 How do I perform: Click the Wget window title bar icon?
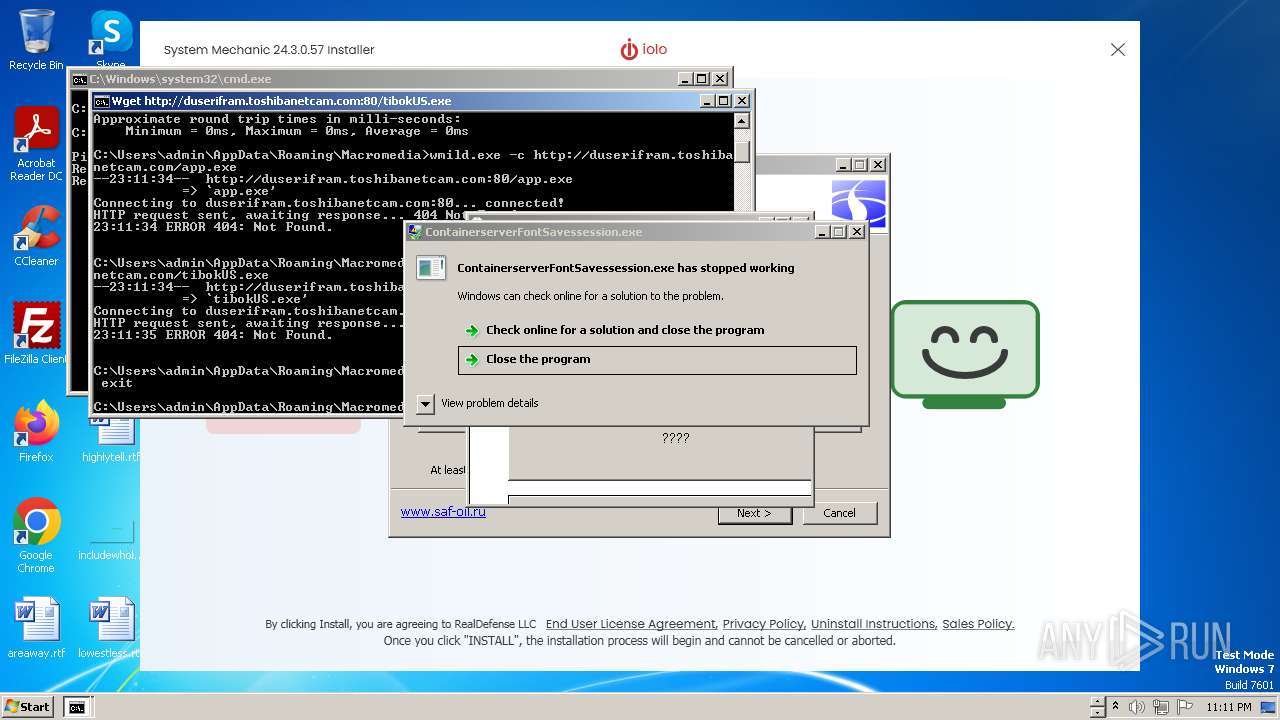[x=101, y=101]
